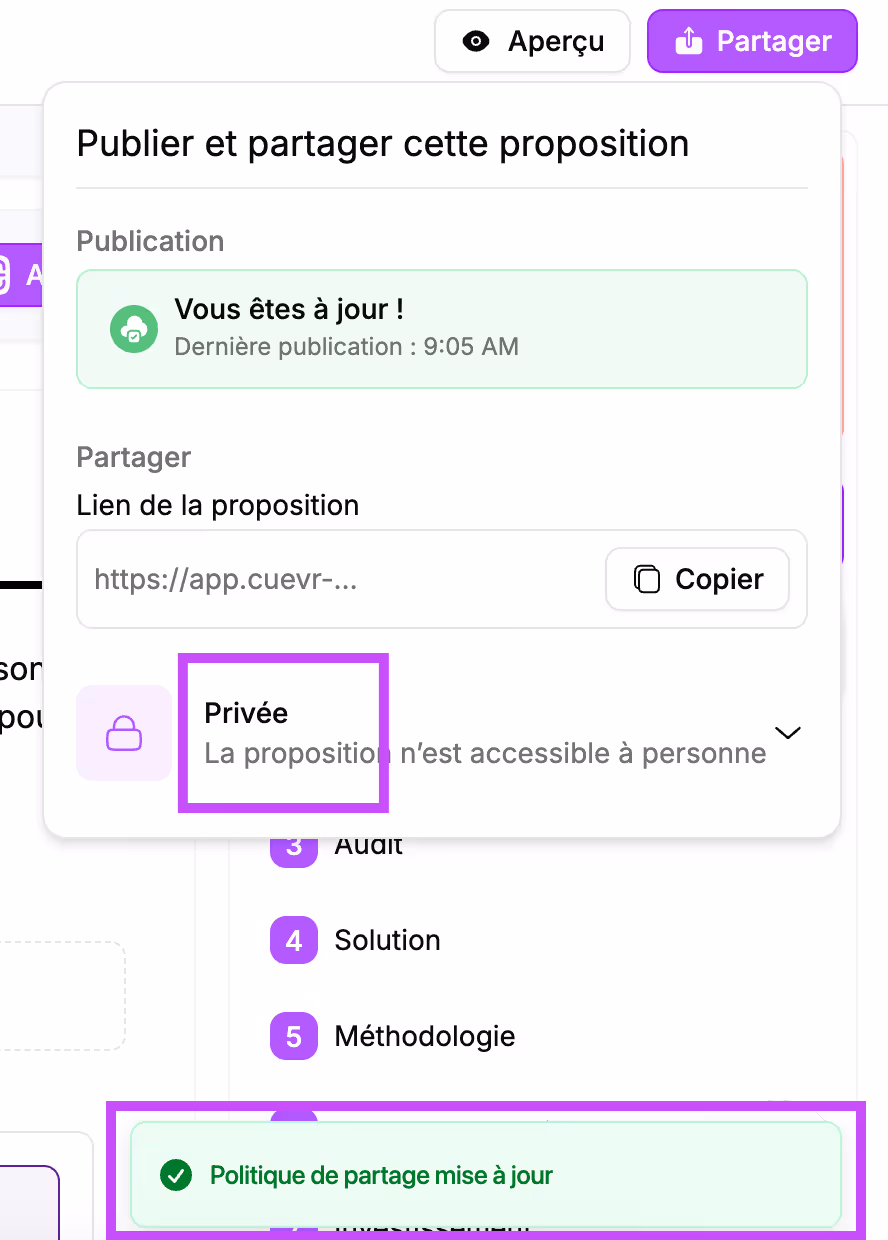Select the Méthodologie section in the outline

[x=424, y=1036]
